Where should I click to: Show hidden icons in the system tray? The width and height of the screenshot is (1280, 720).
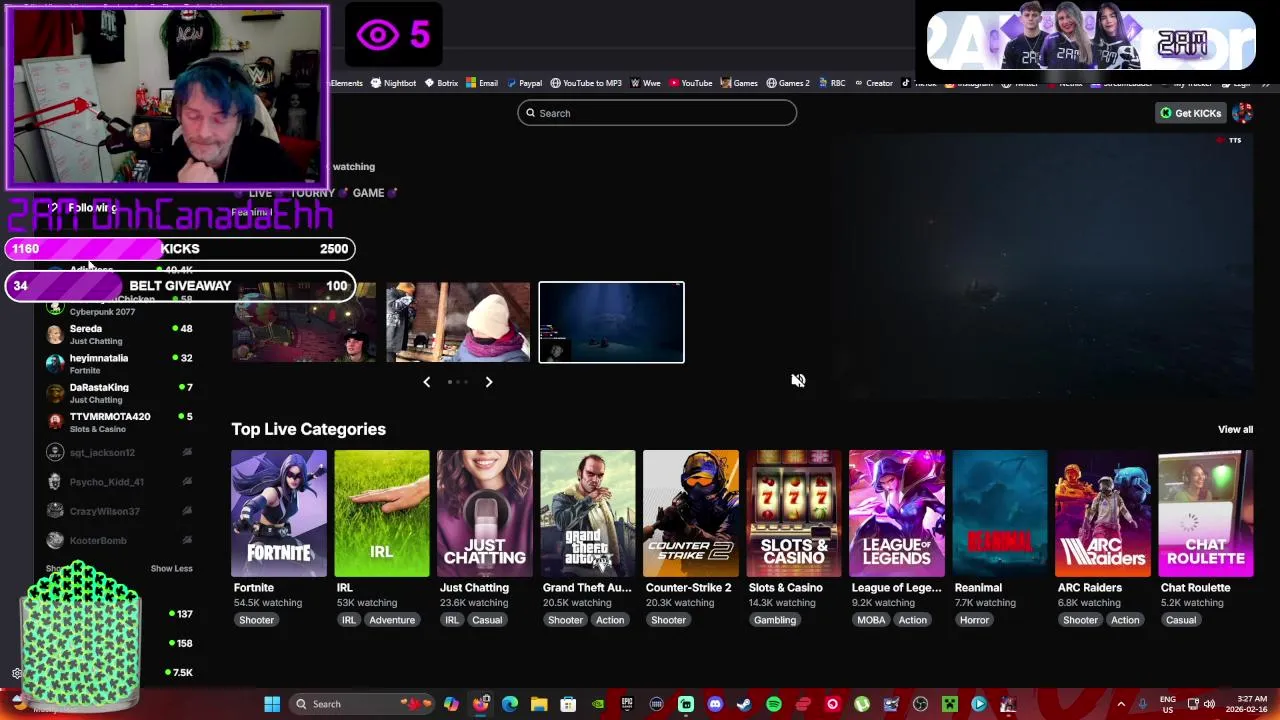[1121, 704]
